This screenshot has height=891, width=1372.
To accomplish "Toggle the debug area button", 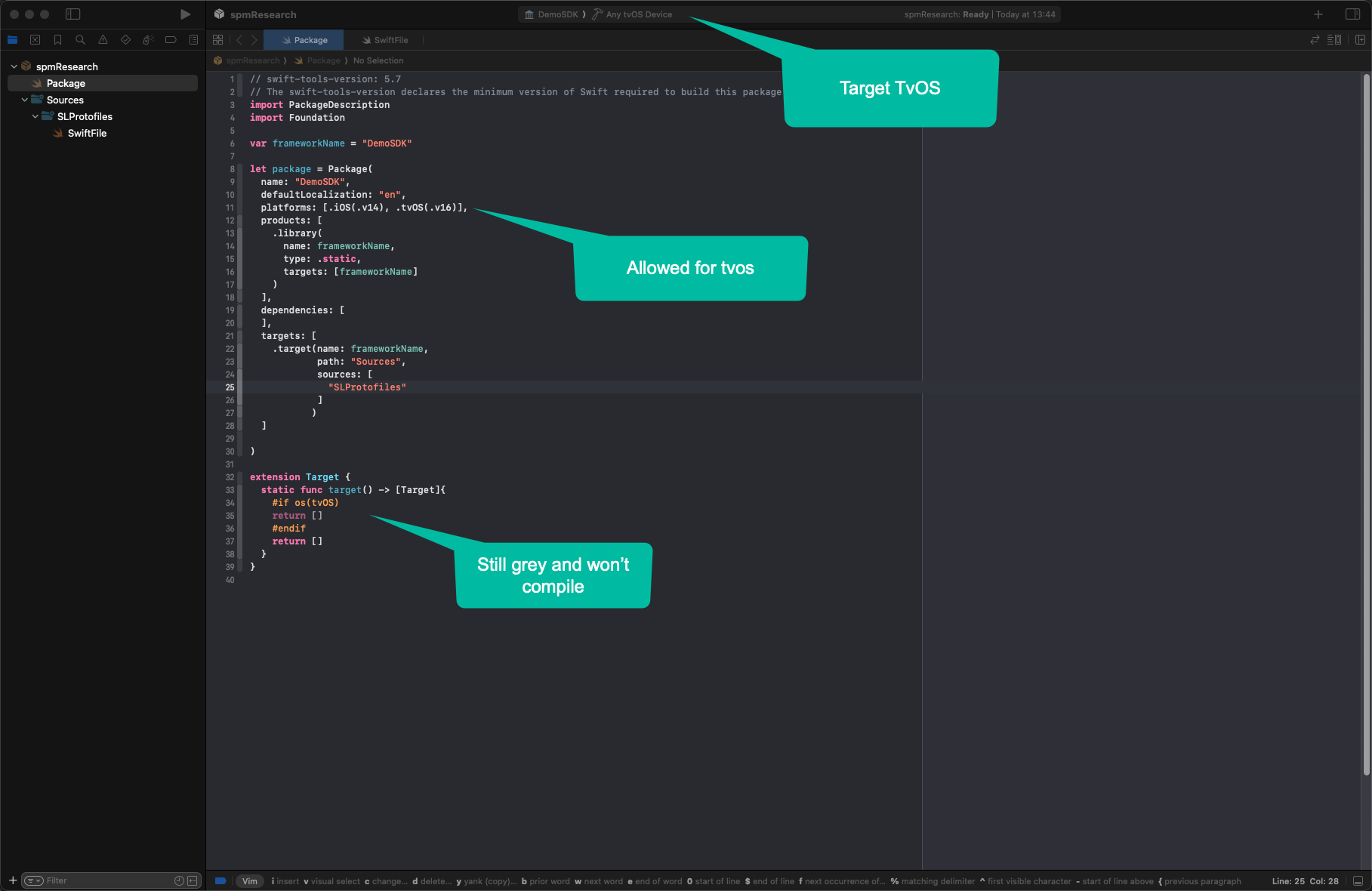I will point(1358,880).
